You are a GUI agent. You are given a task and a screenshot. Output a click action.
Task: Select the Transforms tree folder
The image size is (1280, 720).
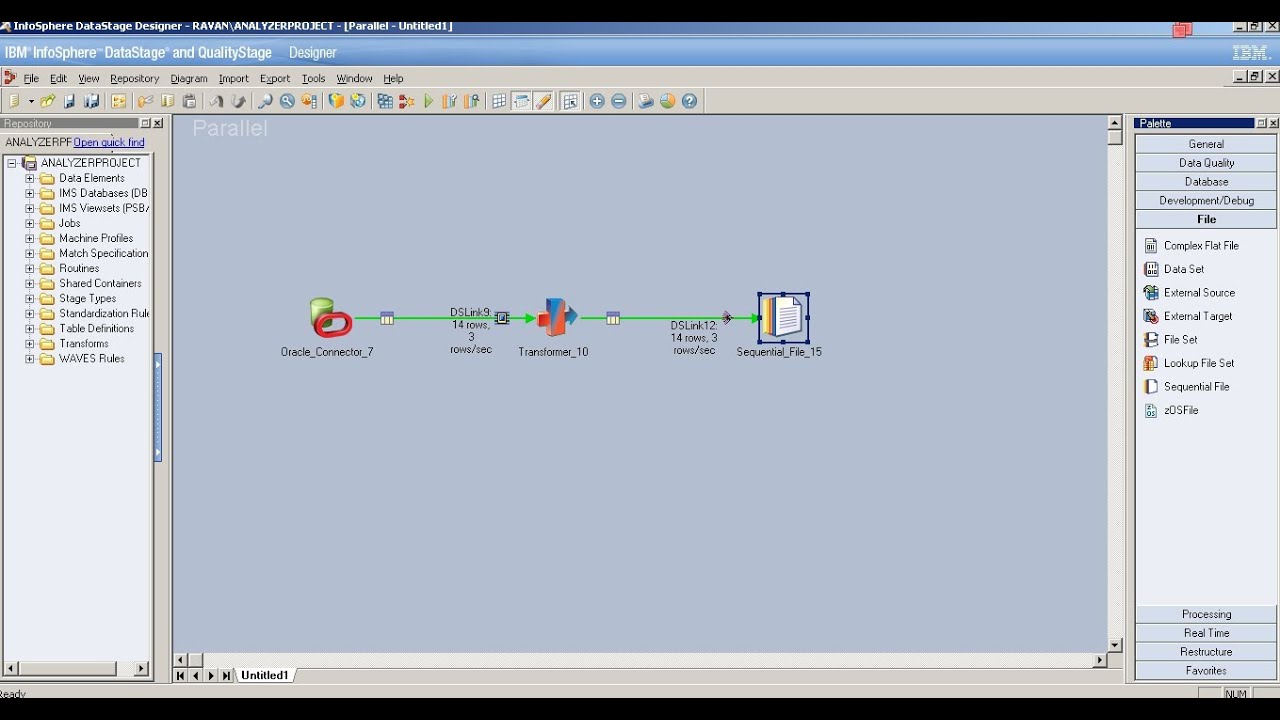coord(83,344)
